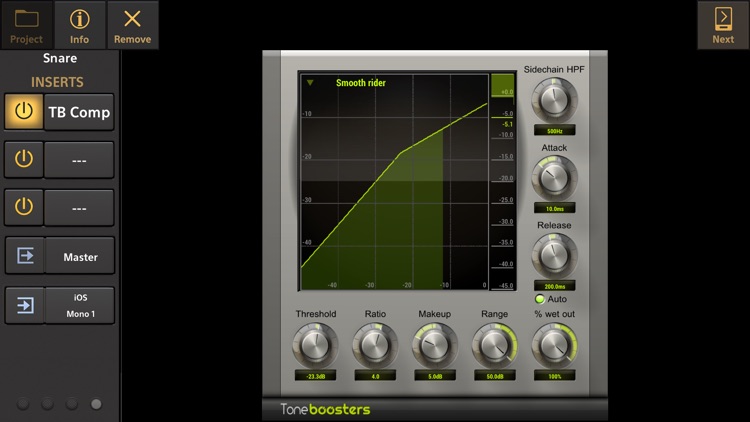
Task: Choose iOS Mono 1 input source
Action: (x=80, y=305)
